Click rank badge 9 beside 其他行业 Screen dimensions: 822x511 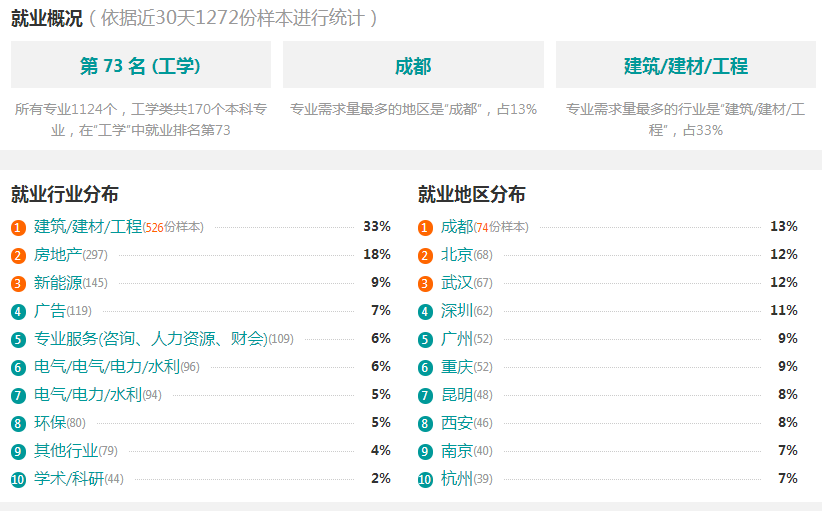(18, 452)
